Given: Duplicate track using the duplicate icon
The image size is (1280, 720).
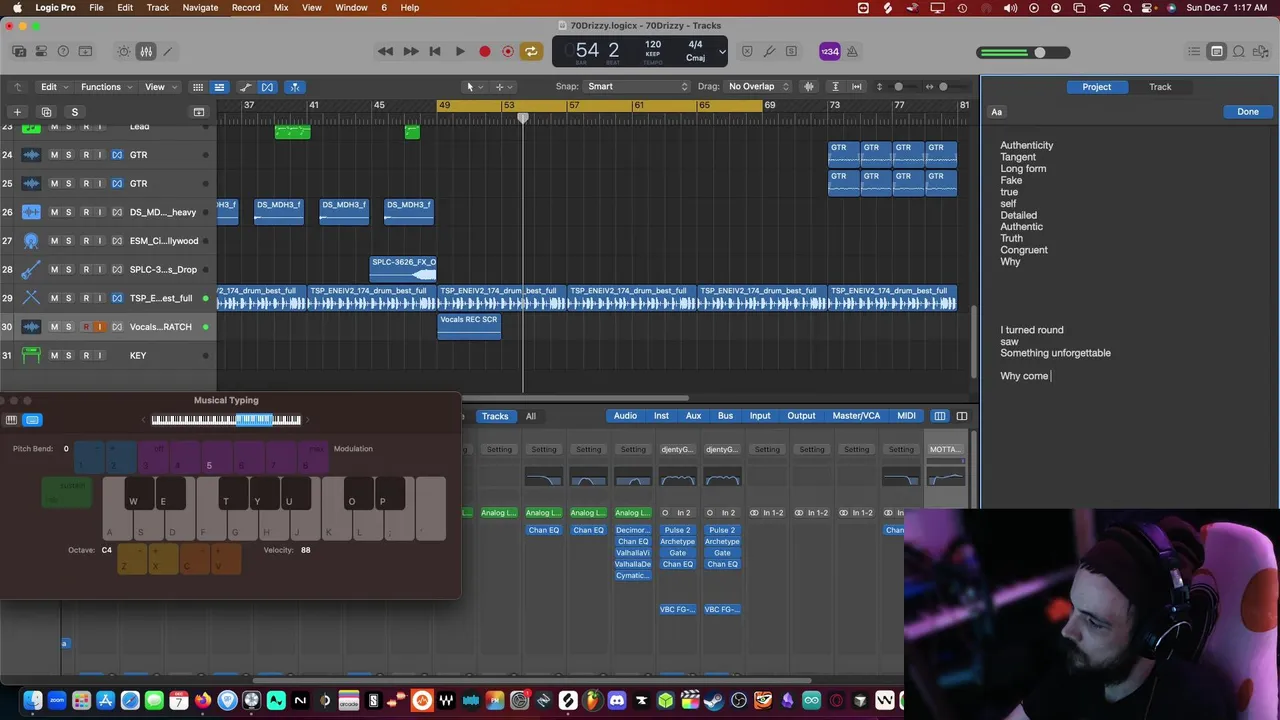Looking at the screenshot, I should pos(46,112).
